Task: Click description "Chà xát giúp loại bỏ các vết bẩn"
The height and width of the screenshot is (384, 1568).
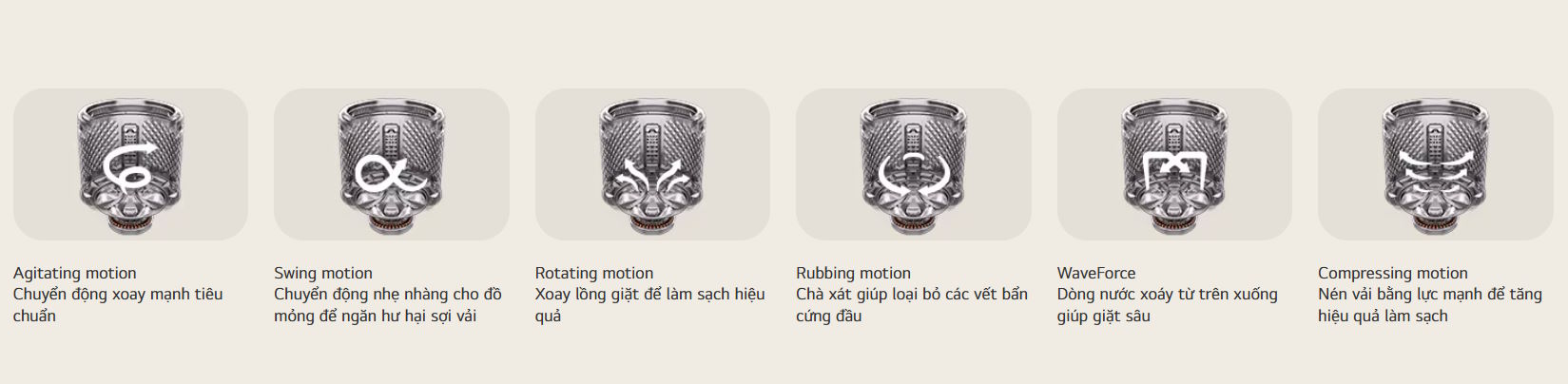Action: pyautogui.click(x=912, y=294)
